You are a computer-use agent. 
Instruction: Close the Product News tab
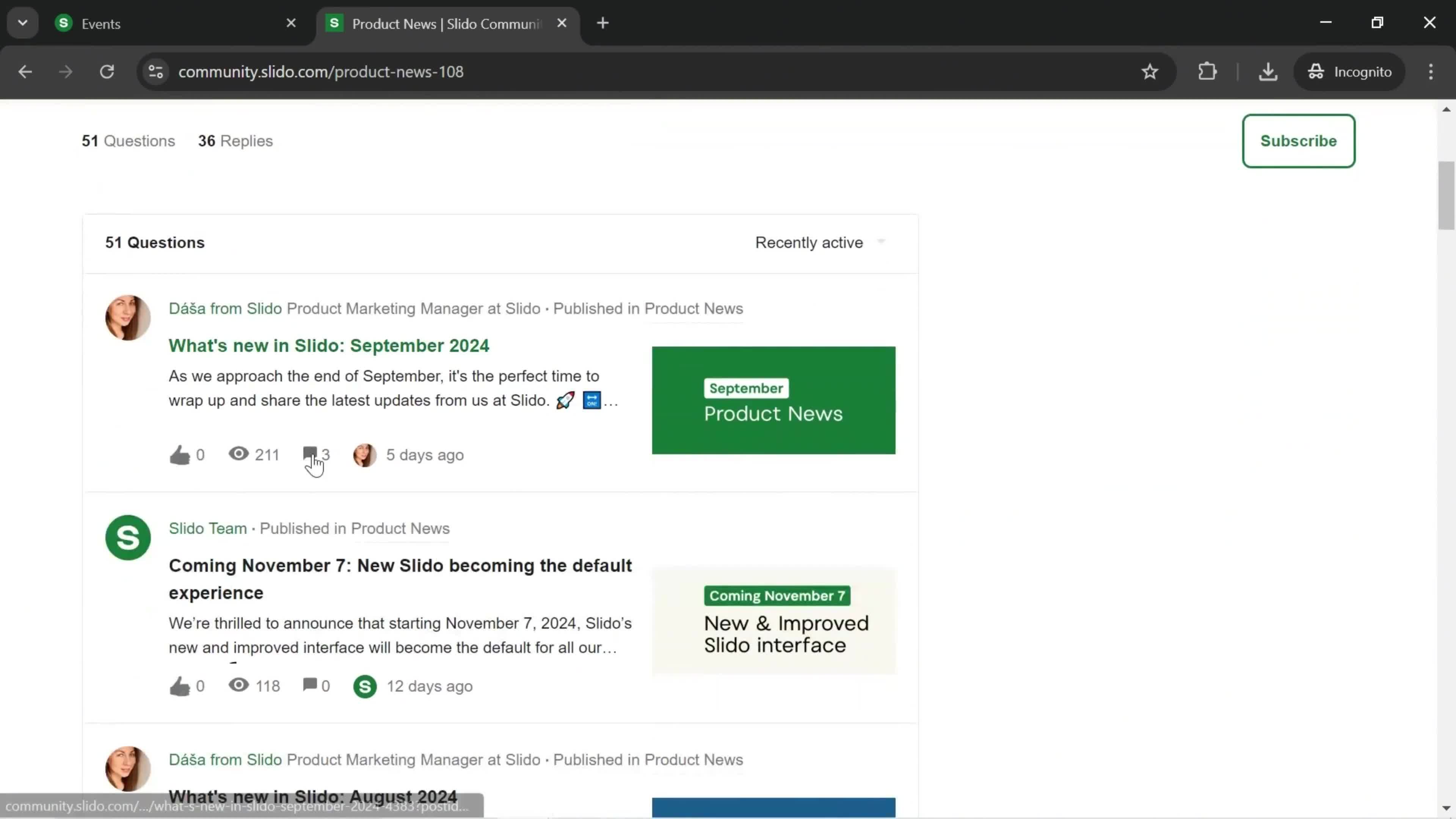[562, 23]
